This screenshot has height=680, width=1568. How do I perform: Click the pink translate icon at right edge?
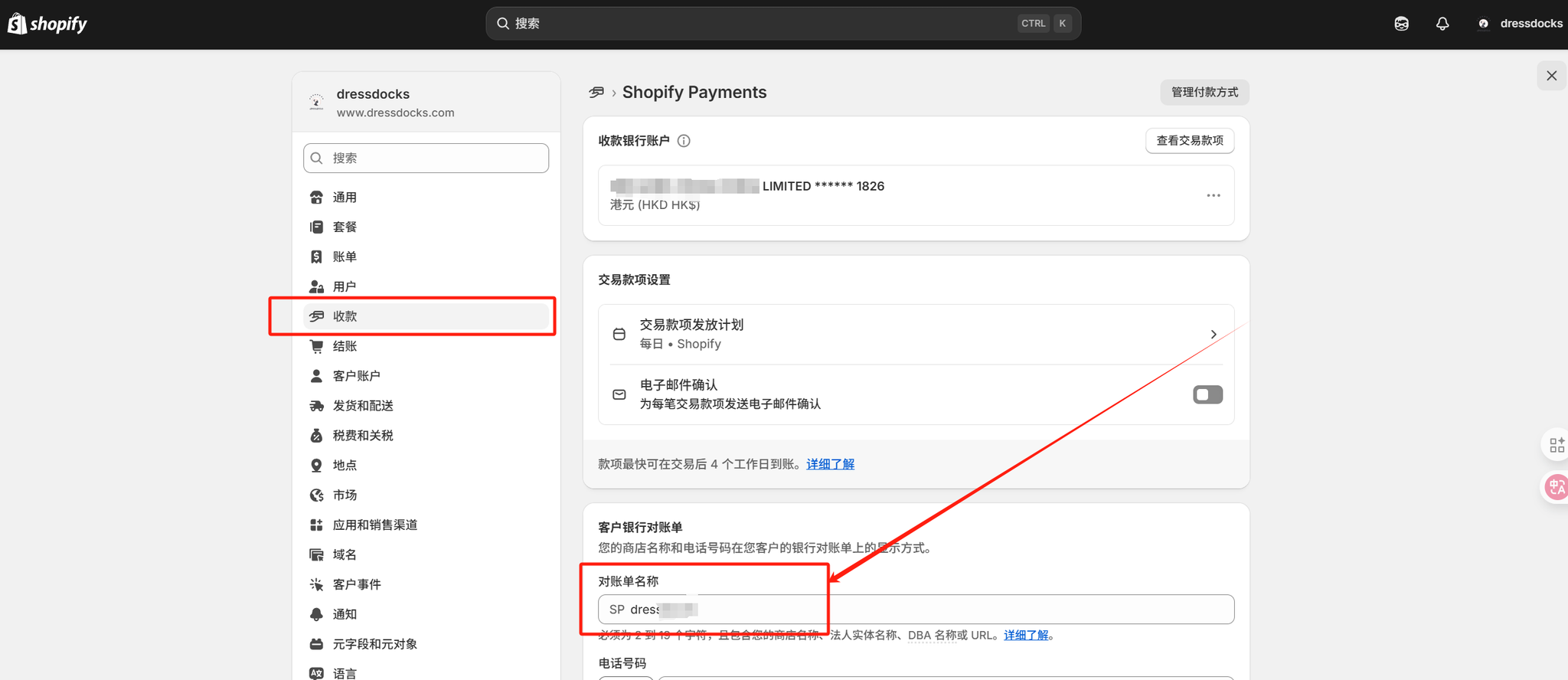click(x=1556, y=487)
